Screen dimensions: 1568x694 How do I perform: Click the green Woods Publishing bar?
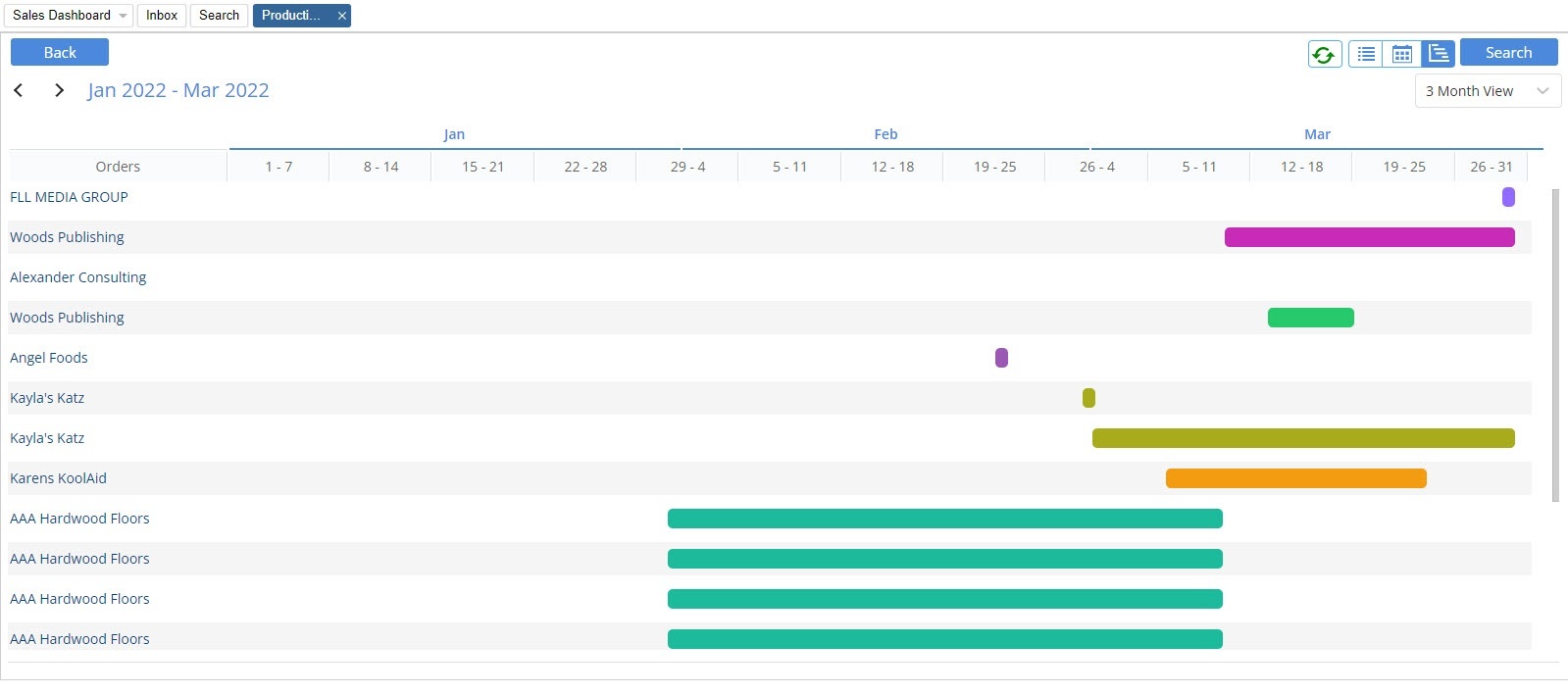tap(1310, 318)
